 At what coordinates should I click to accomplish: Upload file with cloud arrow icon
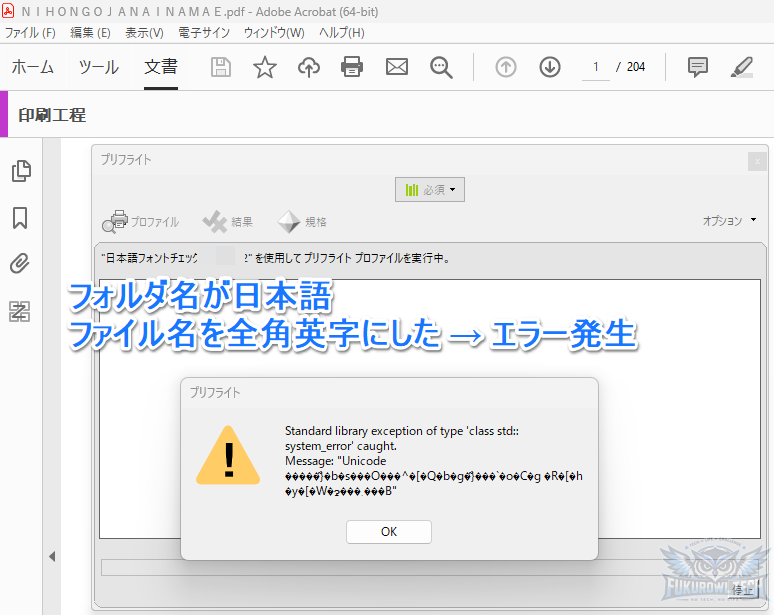(x=309, y=67)
